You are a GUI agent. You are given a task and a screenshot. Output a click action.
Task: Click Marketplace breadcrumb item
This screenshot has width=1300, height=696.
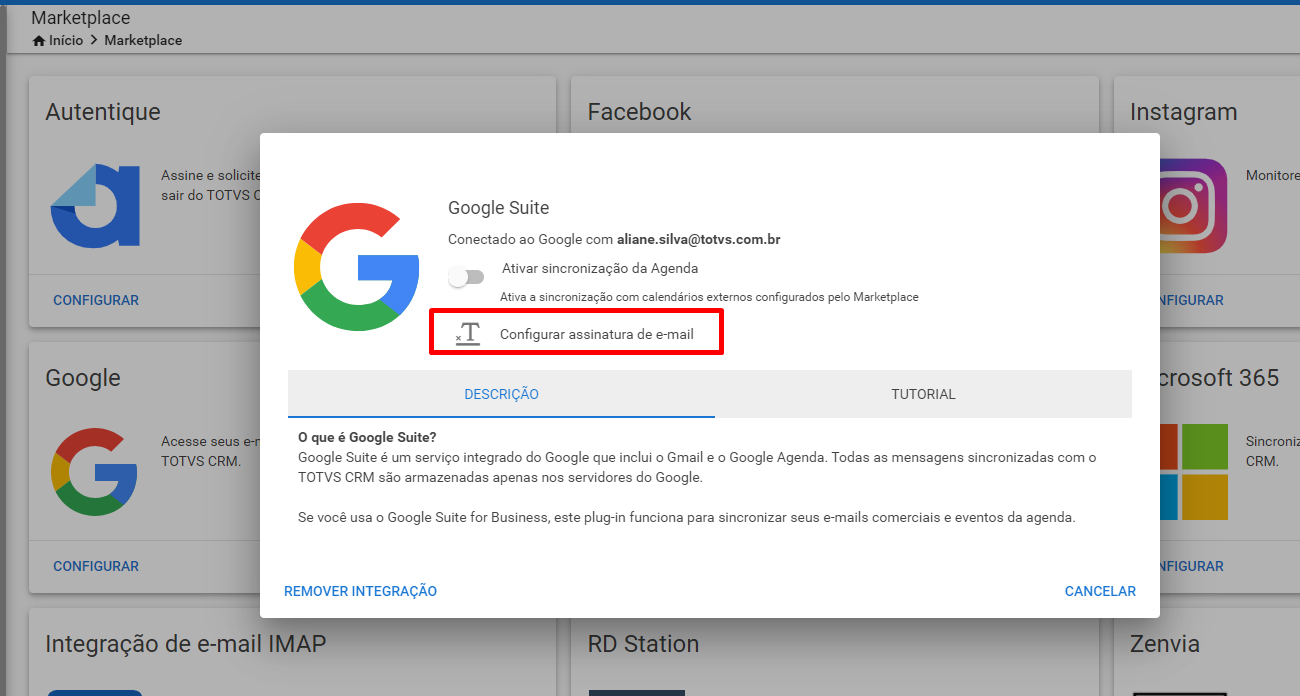(143, 41)
